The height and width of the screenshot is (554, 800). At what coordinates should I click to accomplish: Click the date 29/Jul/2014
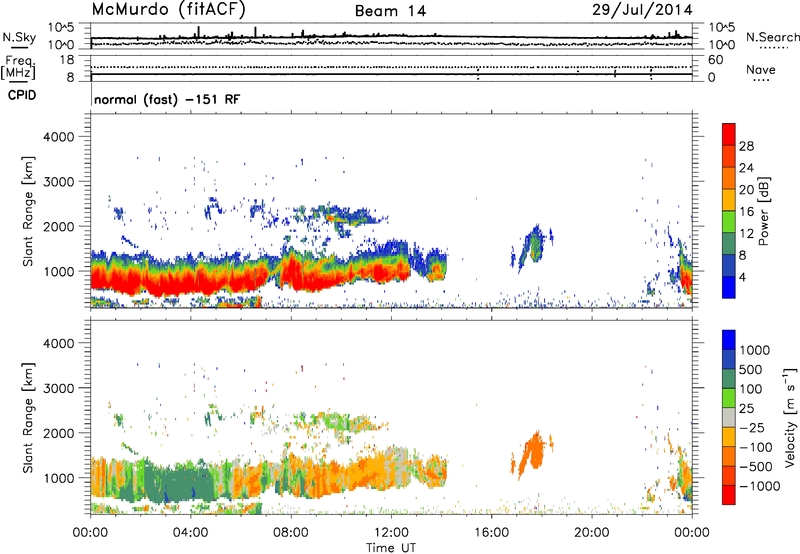(642, 10)
